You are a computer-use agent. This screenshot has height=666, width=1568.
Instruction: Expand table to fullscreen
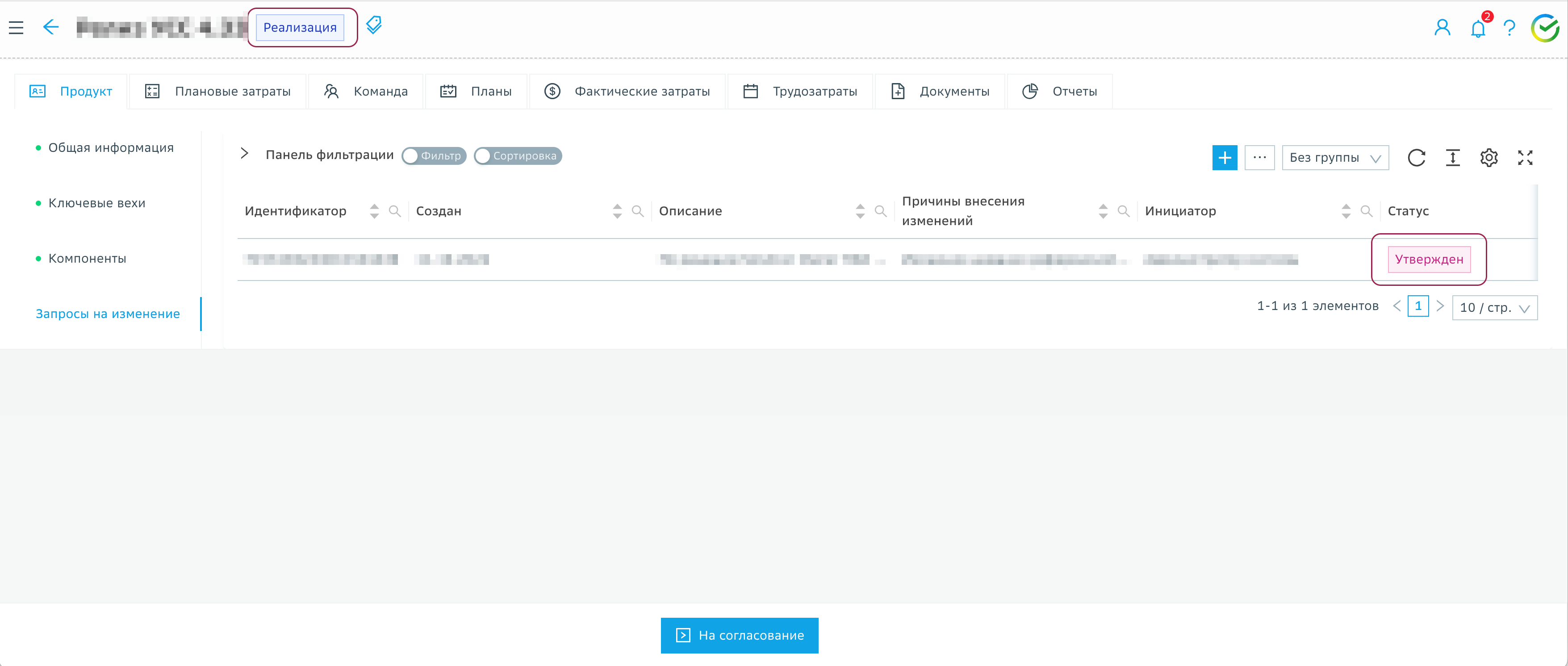pyautogui.click(x=1525, y=158)
